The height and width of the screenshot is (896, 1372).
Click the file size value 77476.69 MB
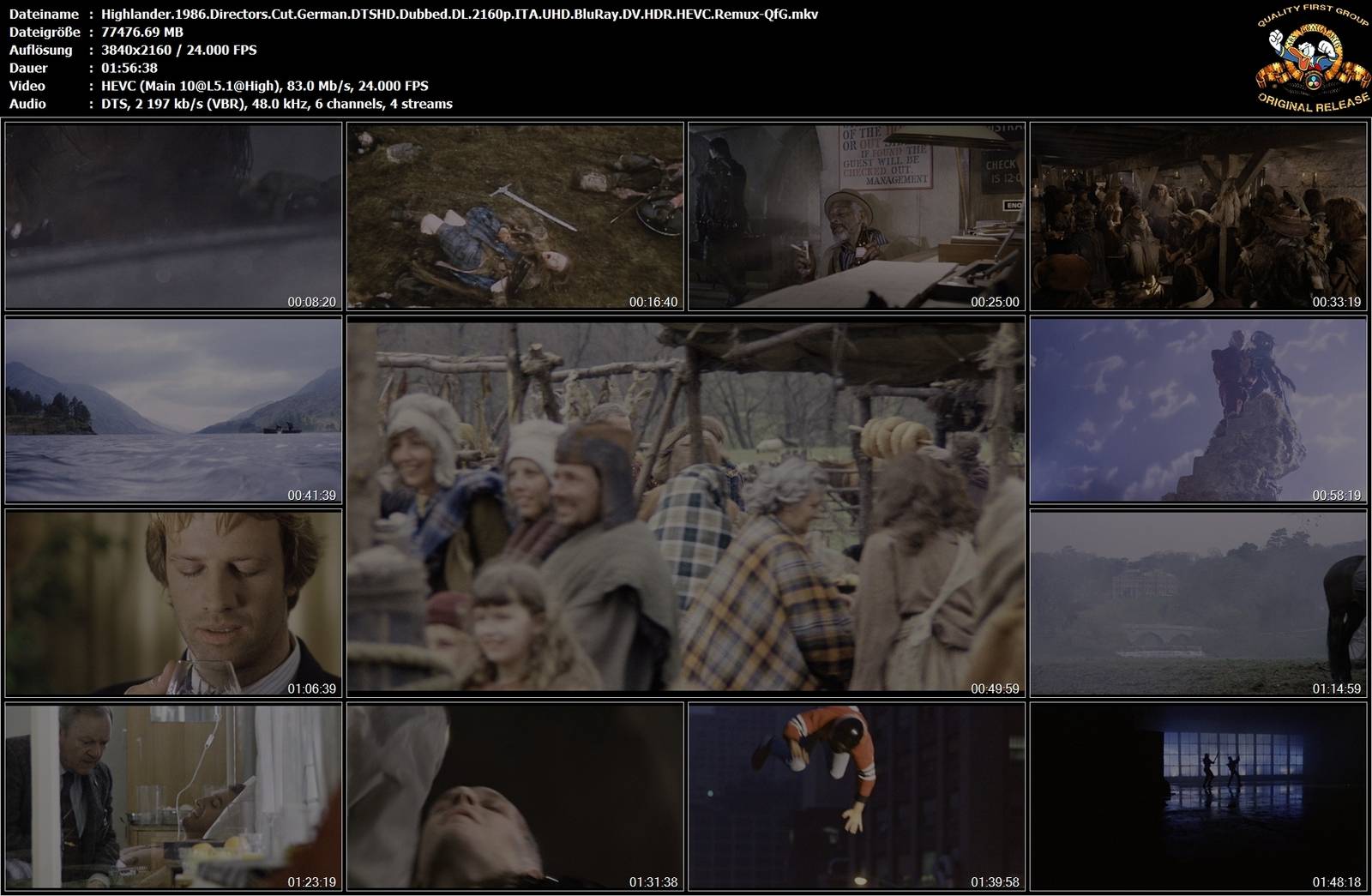142,32
